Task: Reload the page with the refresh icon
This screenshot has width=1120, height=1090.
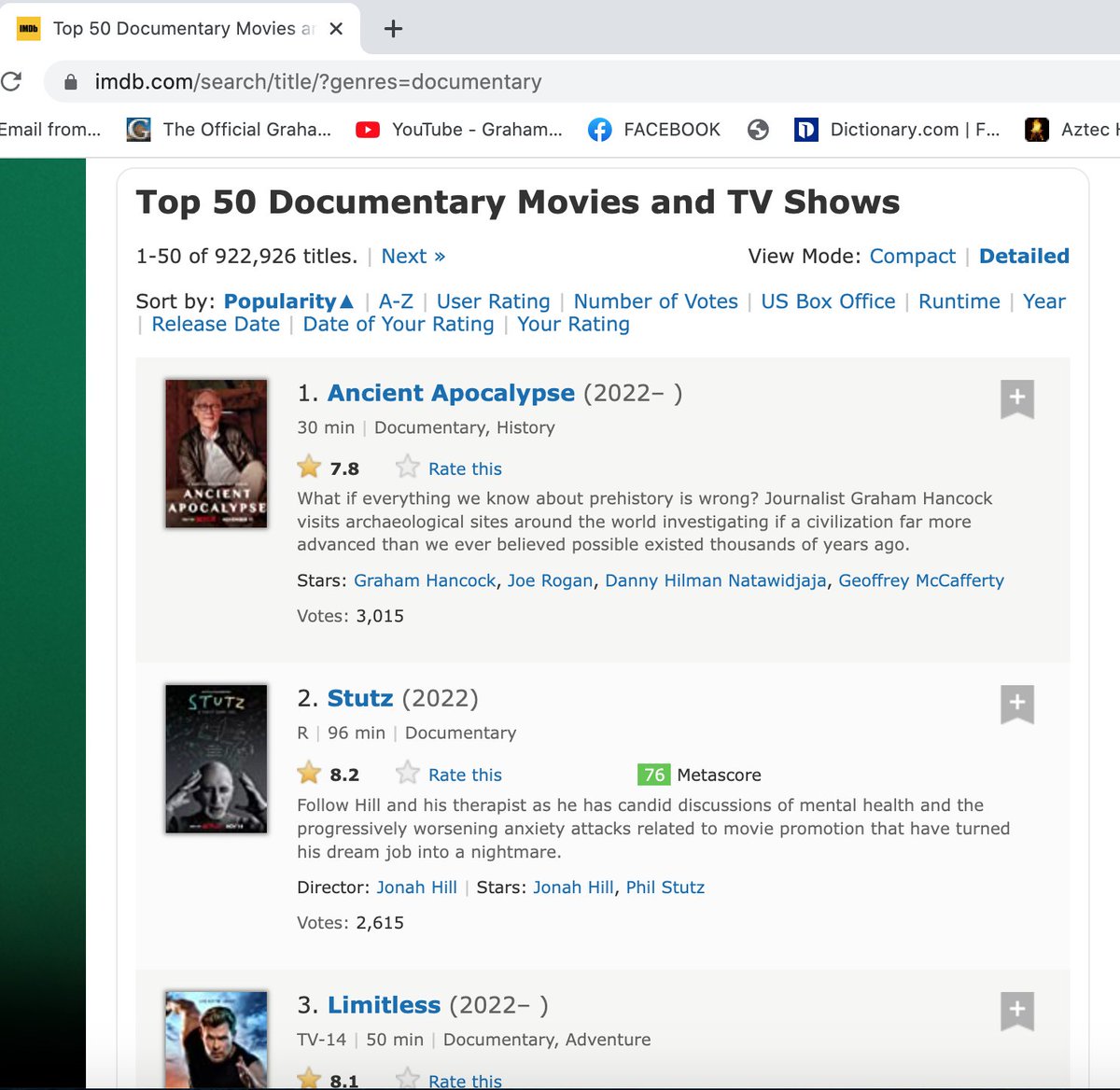Action: point(10,82)
